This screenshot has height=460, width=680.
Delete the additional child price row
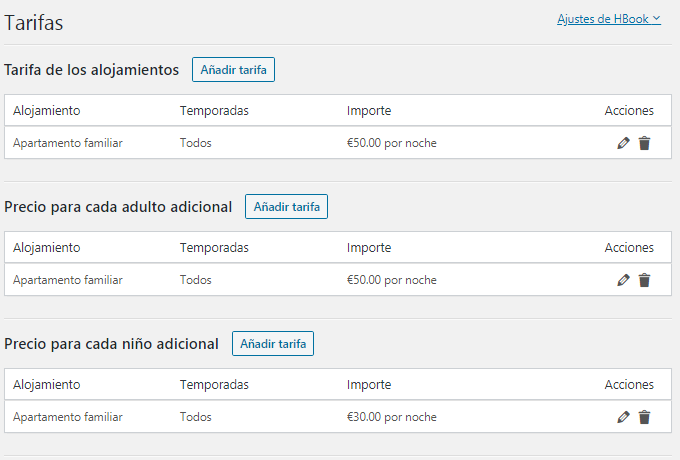click(644, 417)
